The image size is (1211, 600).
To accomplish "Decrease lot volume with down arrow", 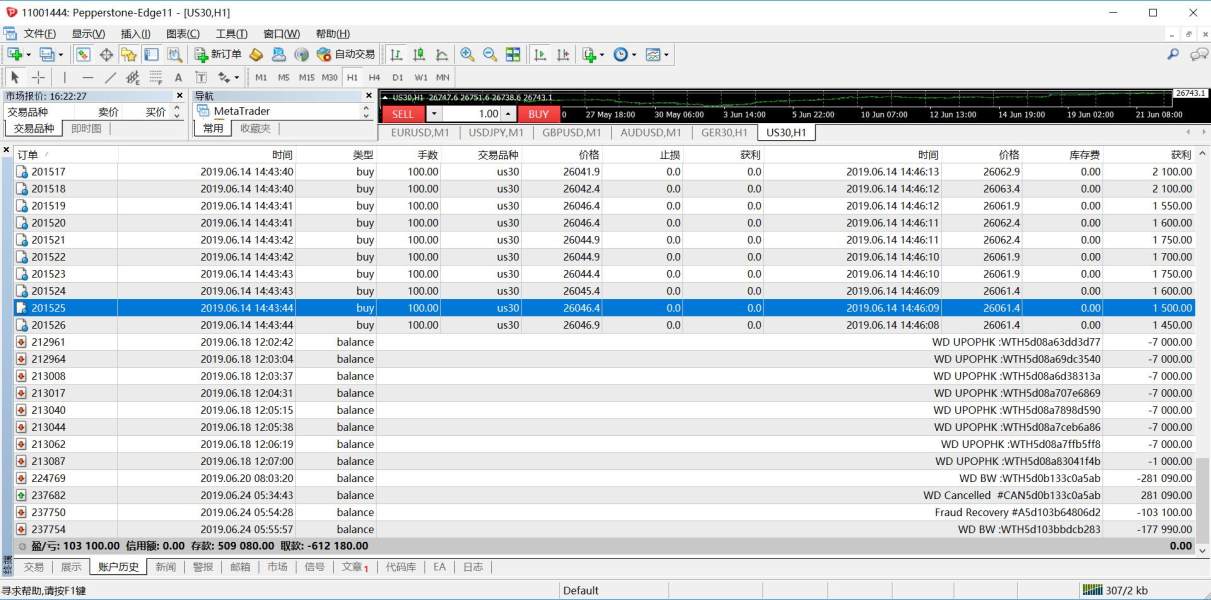I will pyautogui.click(x=434, y=114).
